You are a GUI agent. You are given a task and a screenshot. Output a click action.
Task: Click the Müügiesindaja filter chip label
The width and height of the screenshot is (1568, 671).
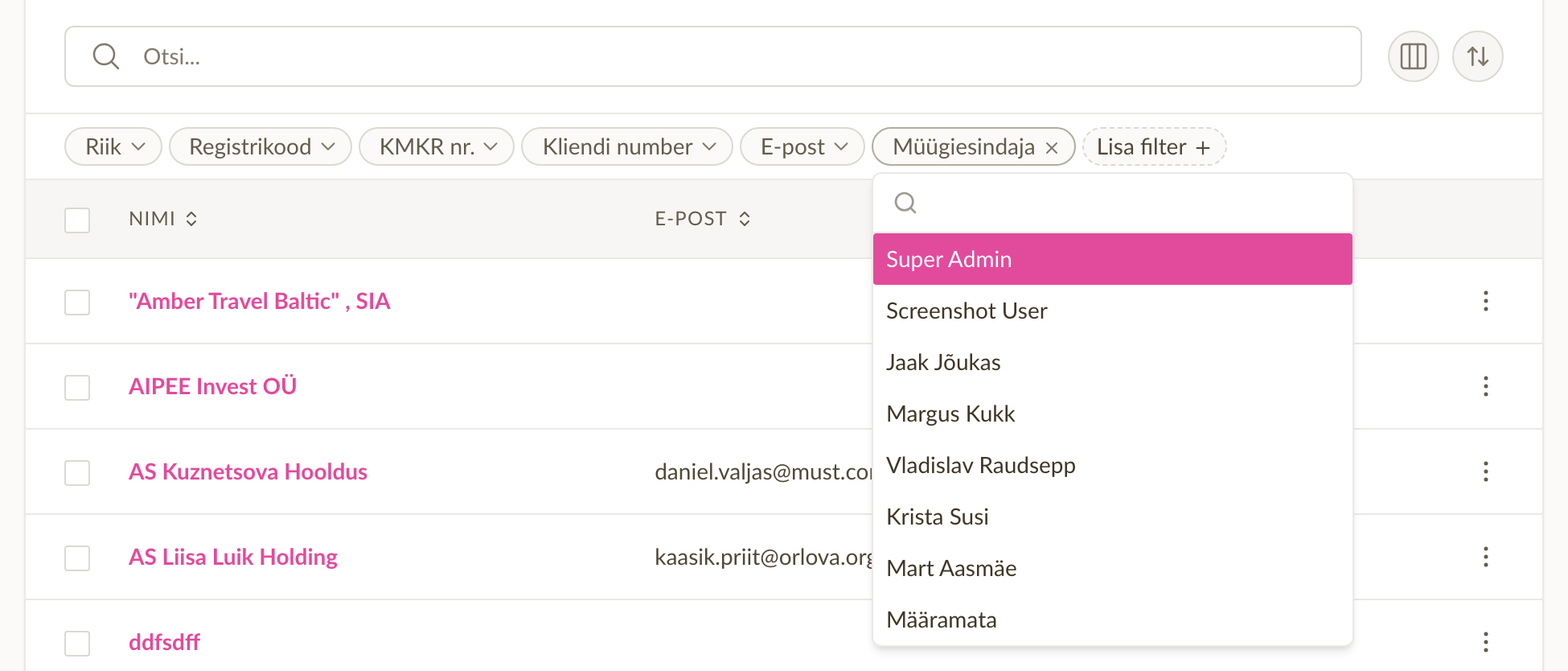(x=963, y=146)
